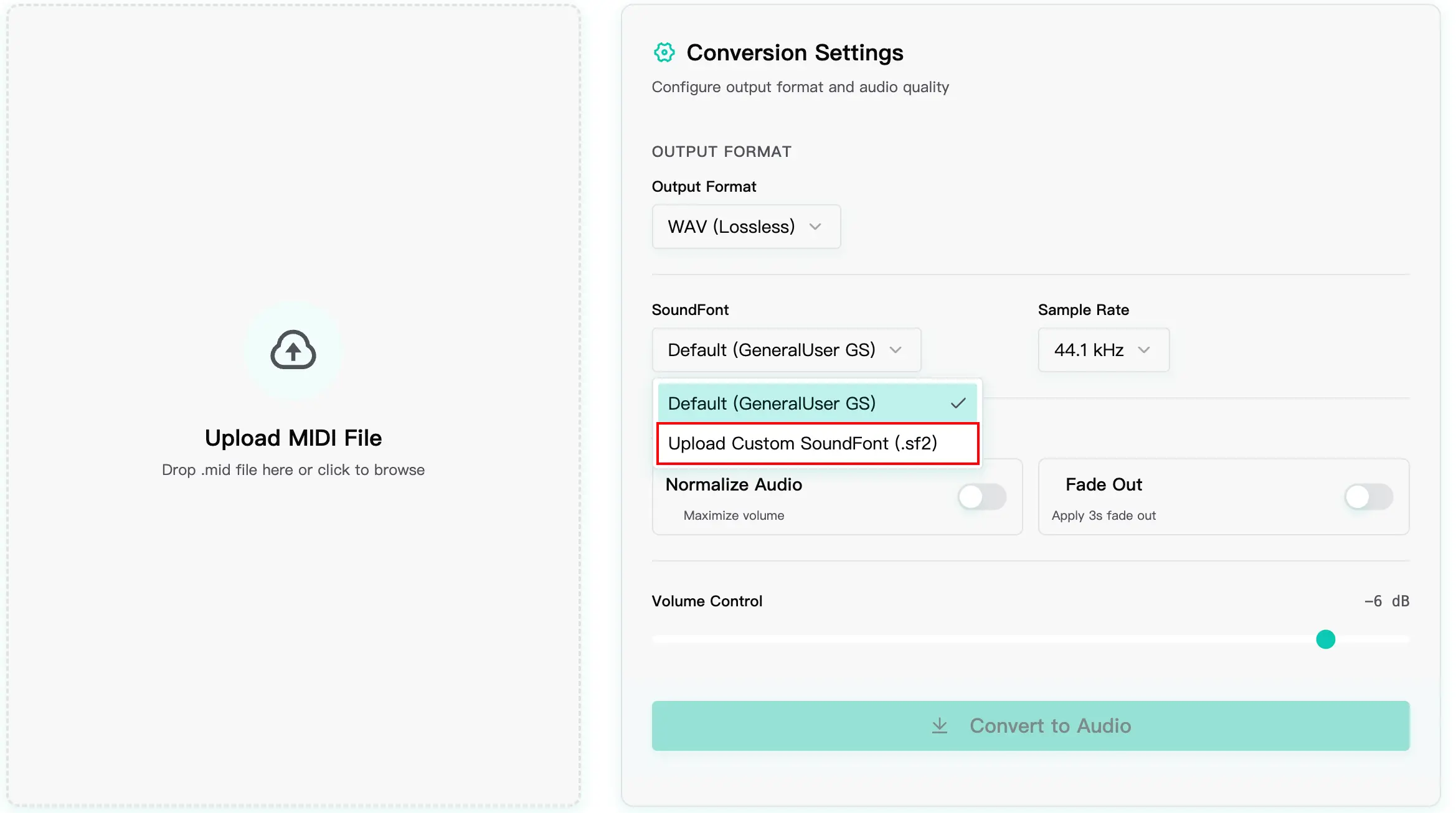This screenshot has width=1456, height=813.
Task: Click the checkmark beside Default (GeneralUser GS)
Action: pos(958,403)
